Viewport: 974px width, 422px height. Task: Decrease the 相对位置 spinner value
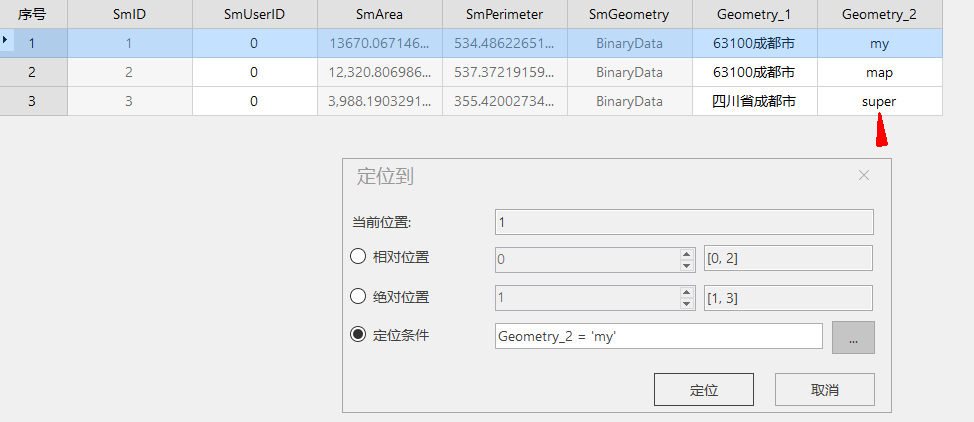tap(686, 265)
